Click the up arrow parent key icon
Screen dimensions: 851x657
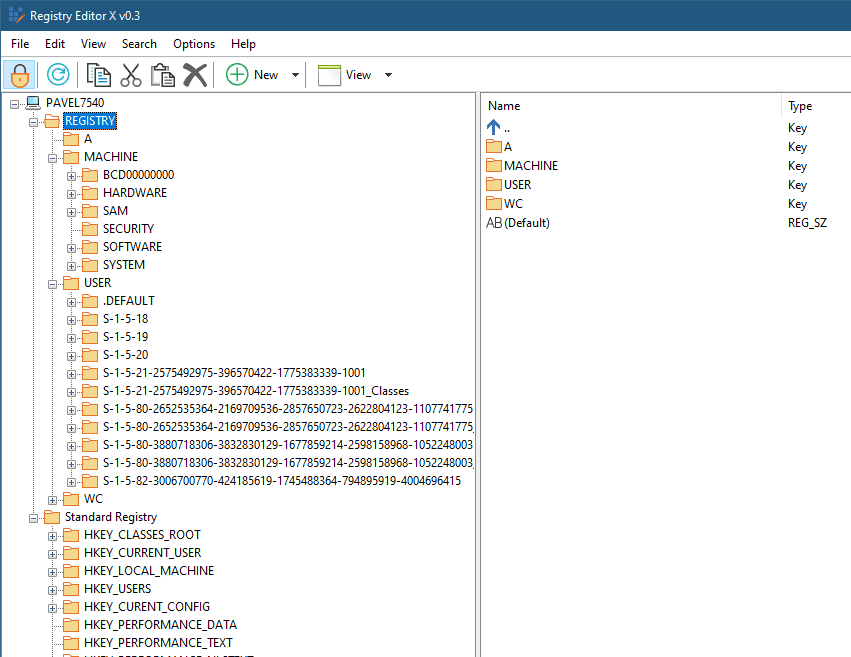(493, 127)
